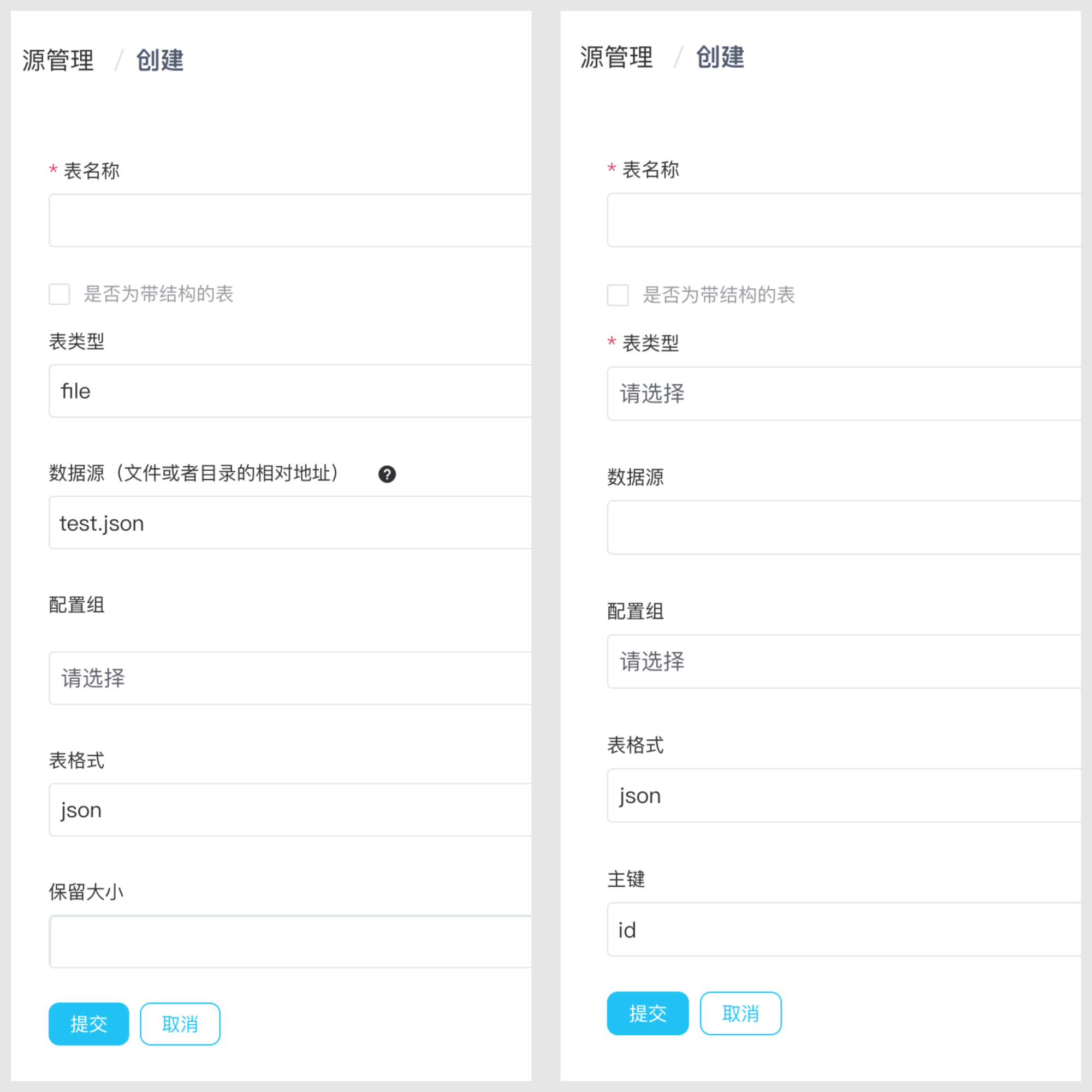
Task: Open the right form's 表类型 请选择 dropdown
Action: (844, 393)
